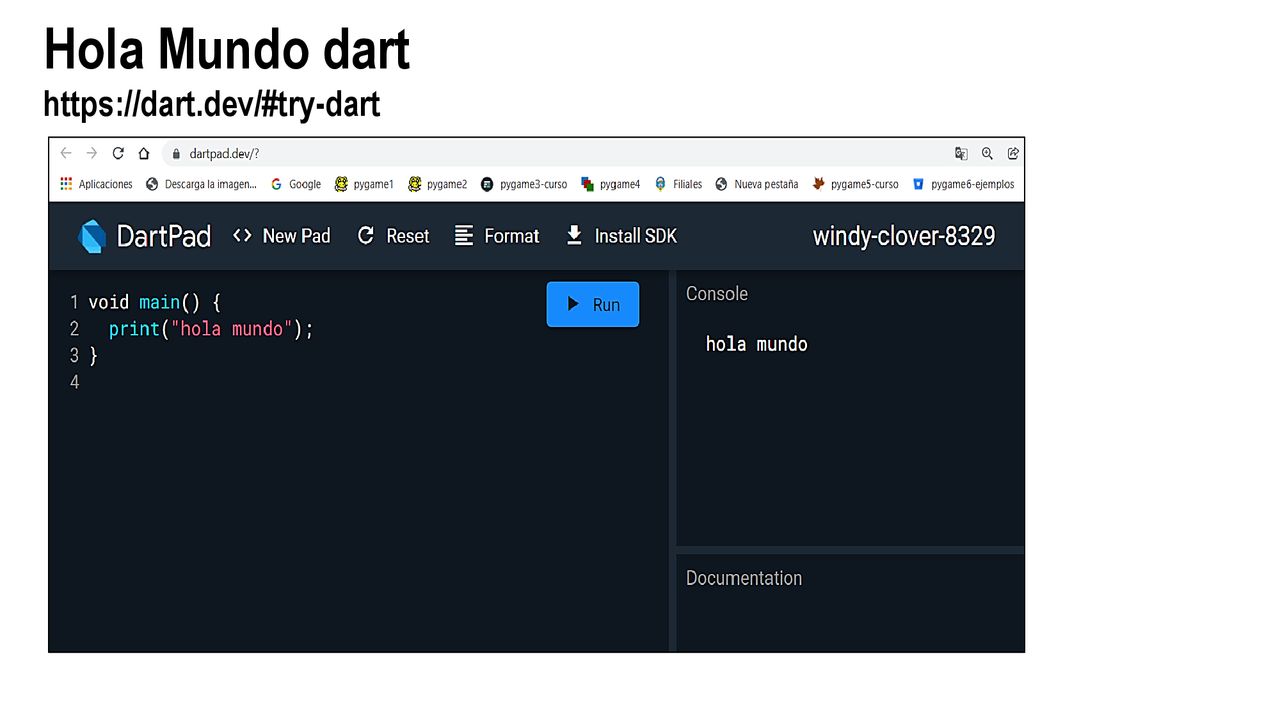Click the zoom magnifier icon in address bar
The width and height of the screenshot is (1280, 720).
click(x=987, y=153)
